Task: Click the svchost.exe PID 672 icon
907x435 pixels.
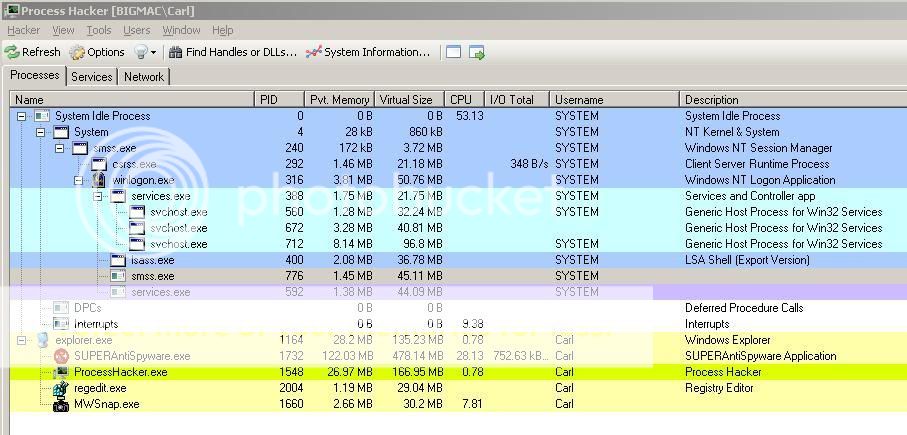Action: pos(137,228)
